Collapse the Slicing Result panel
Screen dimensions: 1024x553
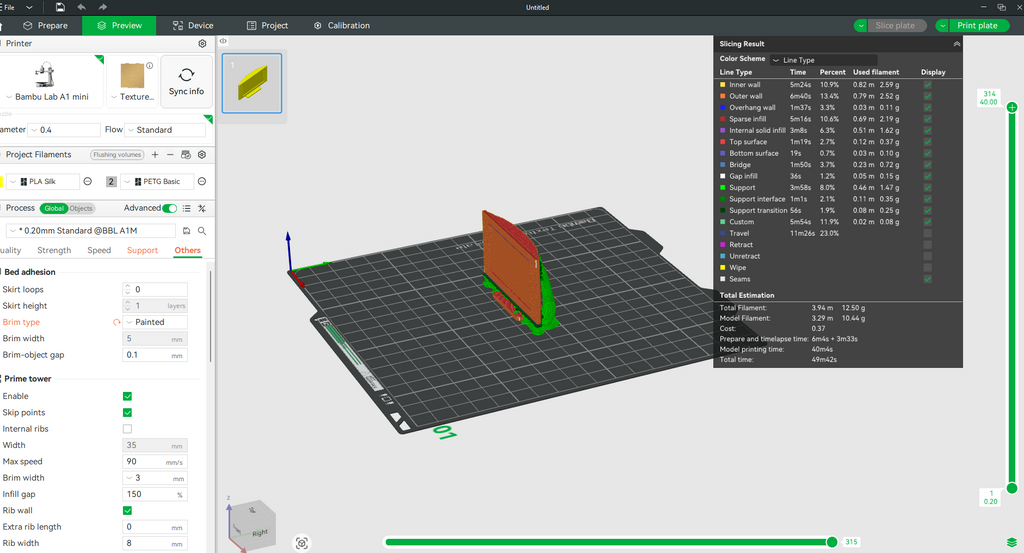(956, 44)
